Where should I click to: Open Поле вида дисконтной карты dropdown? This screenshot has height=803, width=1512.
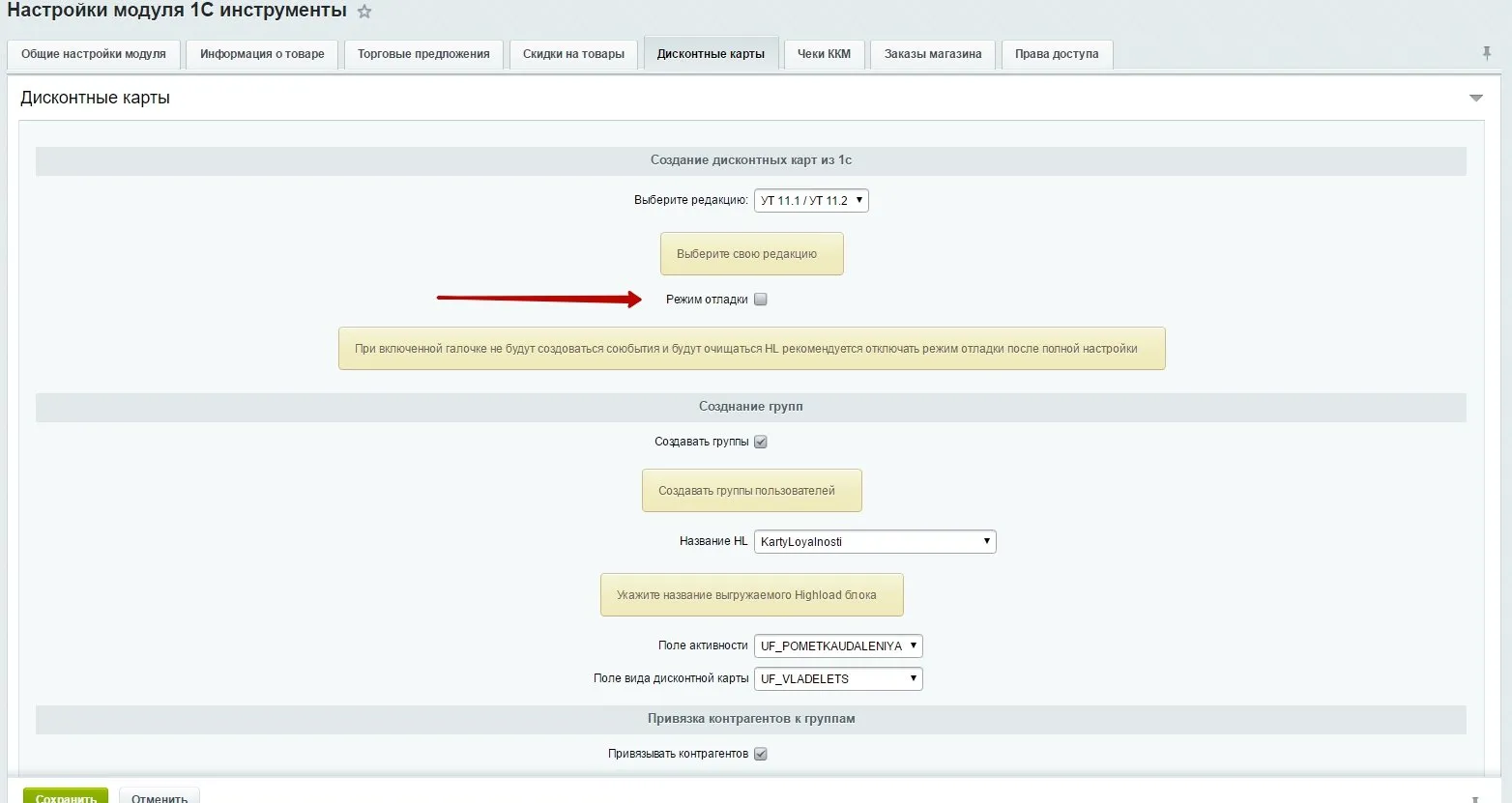(x=837, y=678)
